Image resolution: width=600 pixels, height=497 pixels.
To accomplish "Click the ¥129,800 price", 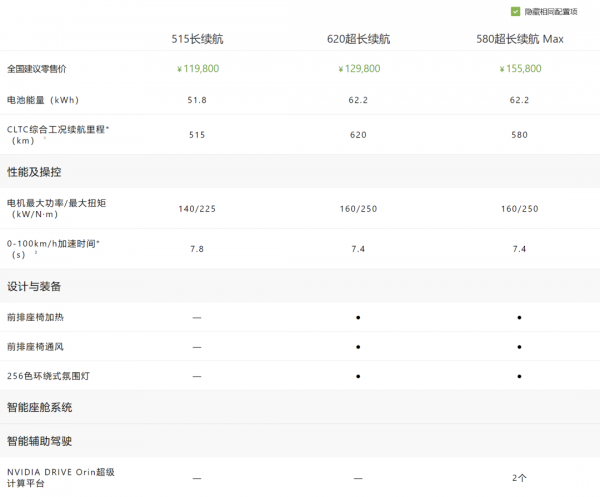I will (358, 69).
